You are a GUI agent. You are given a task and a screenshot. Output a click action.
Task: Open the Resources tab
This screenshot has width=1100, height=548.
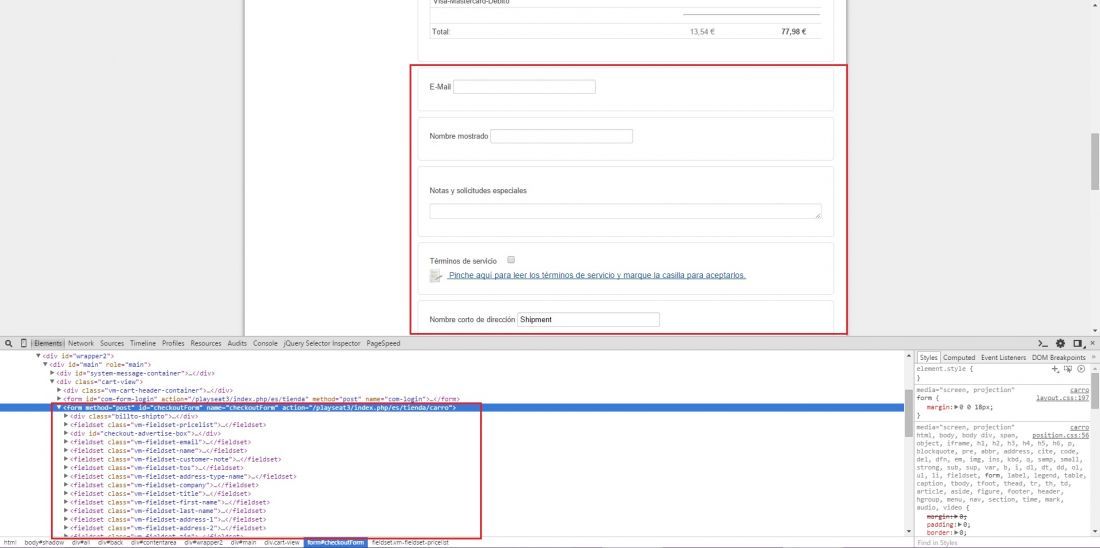click(x=206, y=344)
